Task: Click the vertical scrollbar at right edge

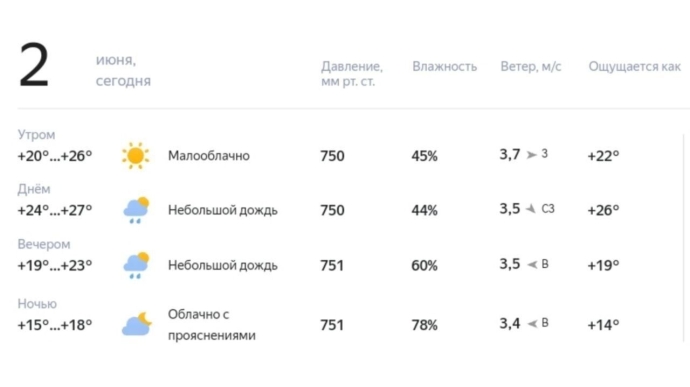Action: [x=684, y=238]
